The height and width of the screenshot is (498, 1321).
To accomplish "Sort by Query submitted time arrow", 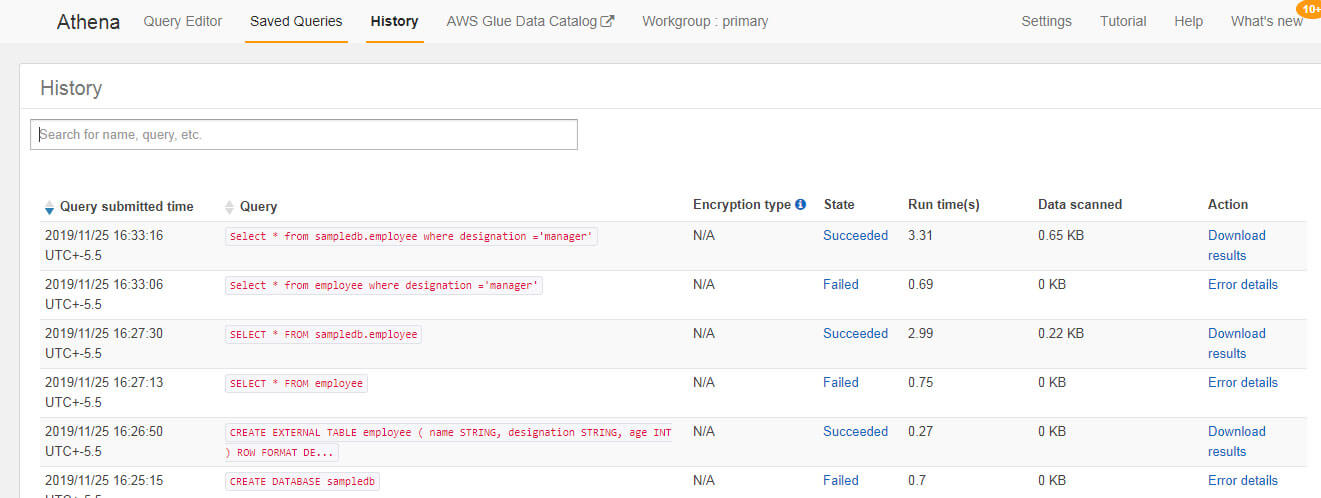I will click(50, 207).
